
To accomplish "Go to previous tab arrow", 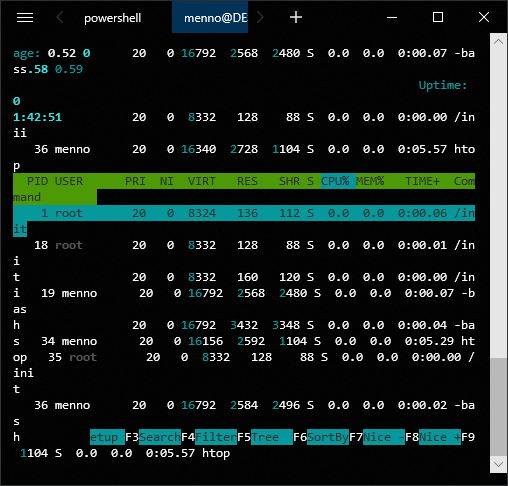I will pos(60,17).
